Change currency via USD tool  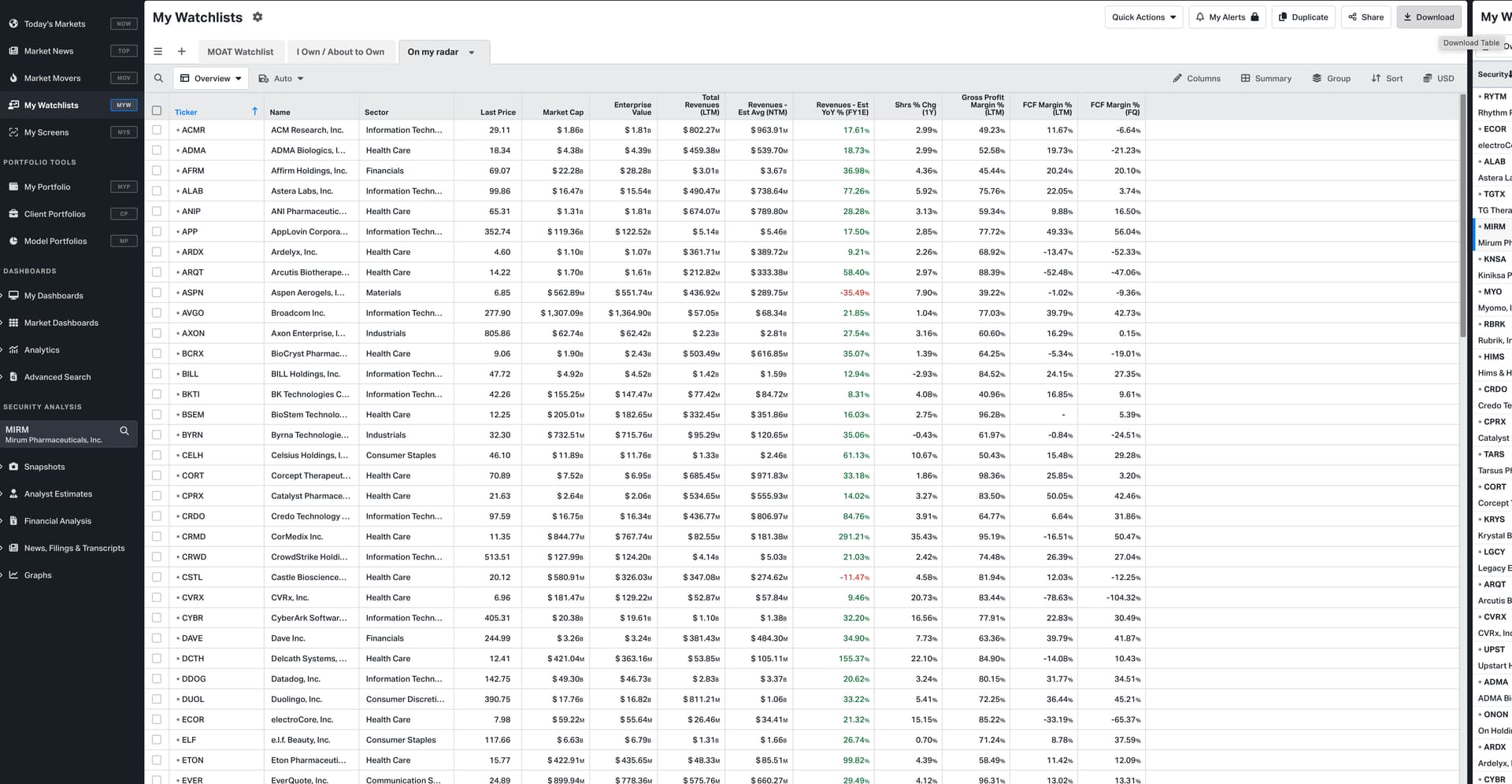pos(1438,79)
